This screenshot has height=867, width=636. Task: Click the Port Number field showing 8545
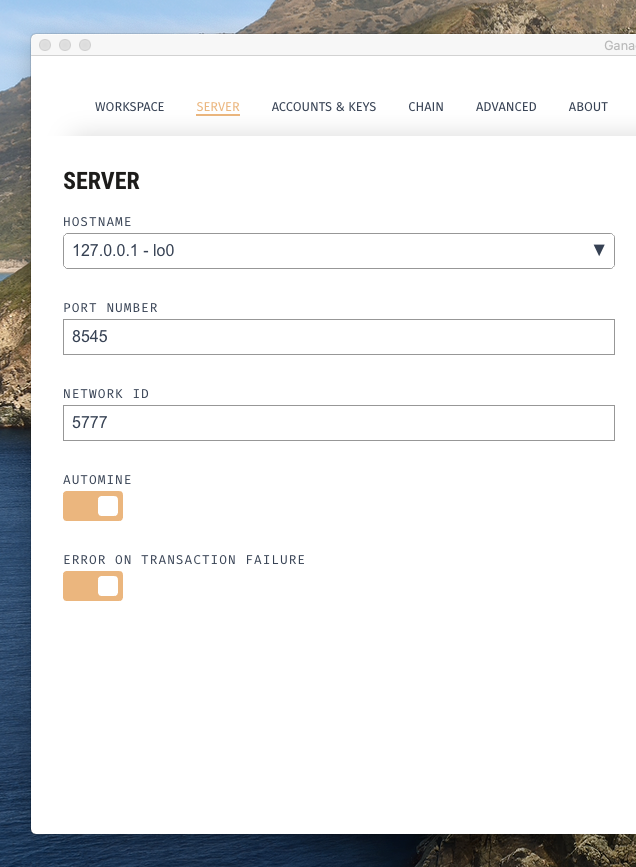[339, 337]
